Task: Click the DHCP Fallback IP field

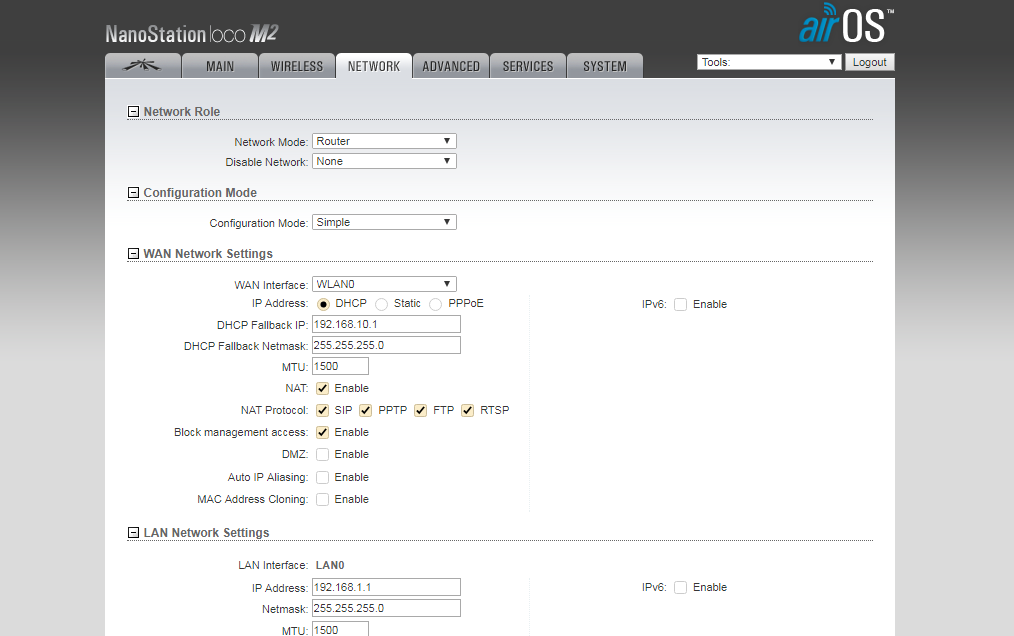Action: [x=386, y=324]
